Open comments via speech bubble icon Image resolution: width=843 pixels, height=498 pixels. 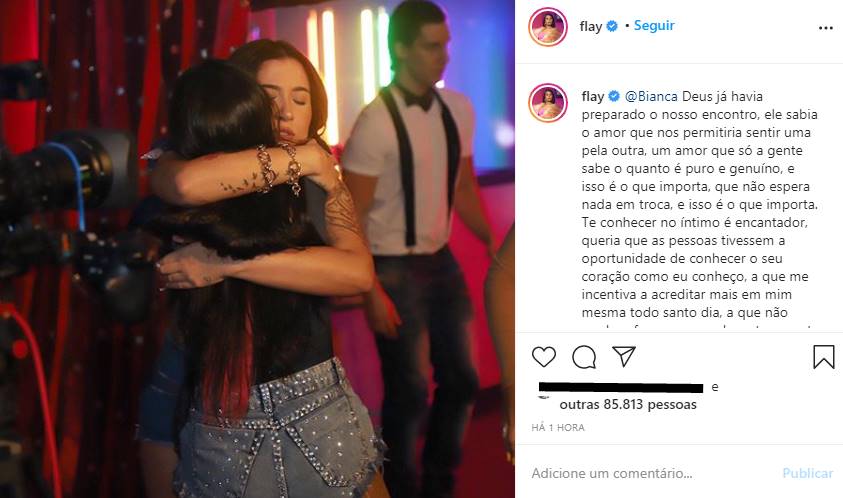[x=584, y=357]
